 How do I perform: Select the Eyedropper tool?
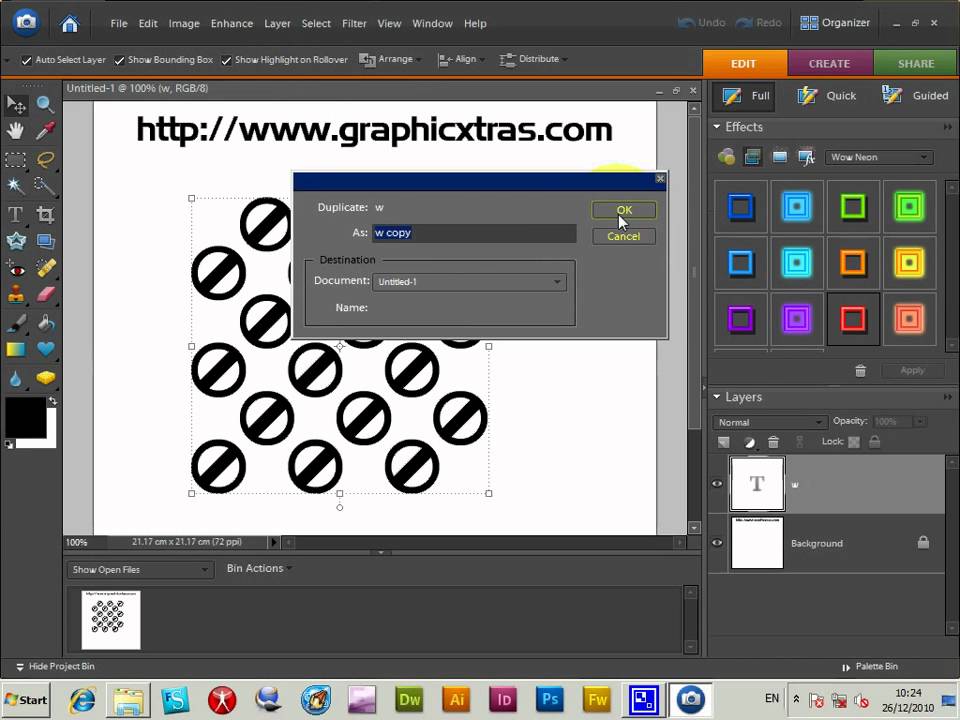coord(45,131)
